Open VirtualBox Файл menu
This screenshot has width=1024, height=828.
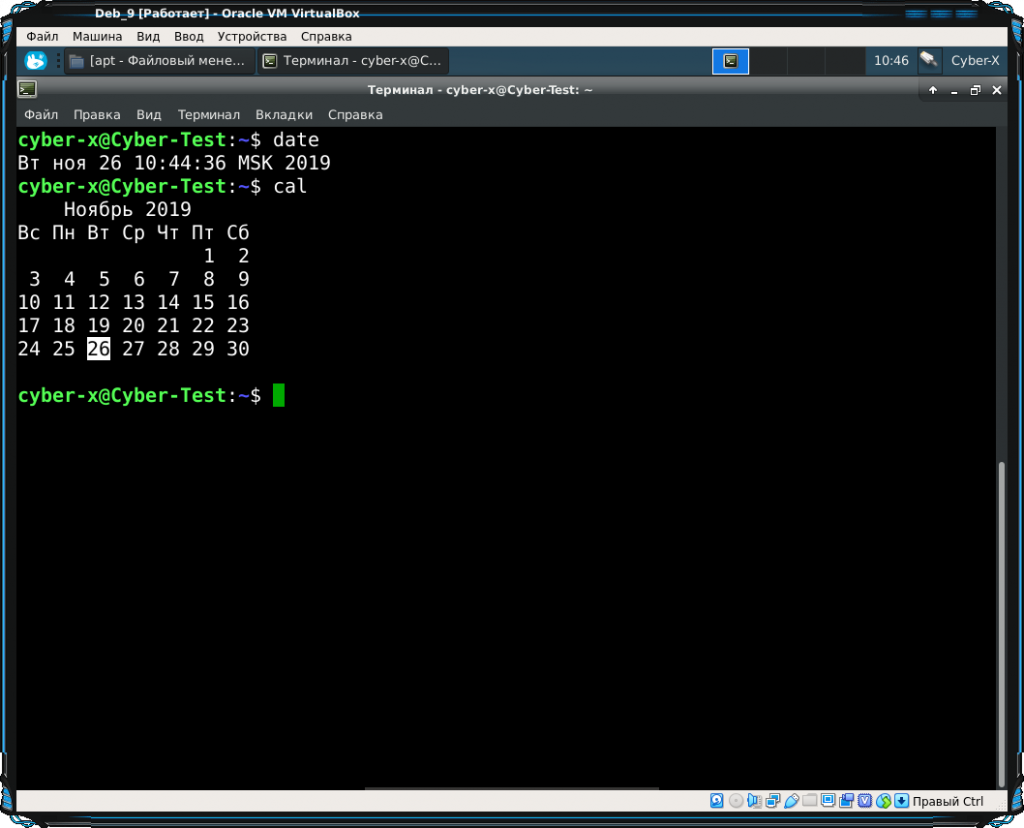[42, 37]
